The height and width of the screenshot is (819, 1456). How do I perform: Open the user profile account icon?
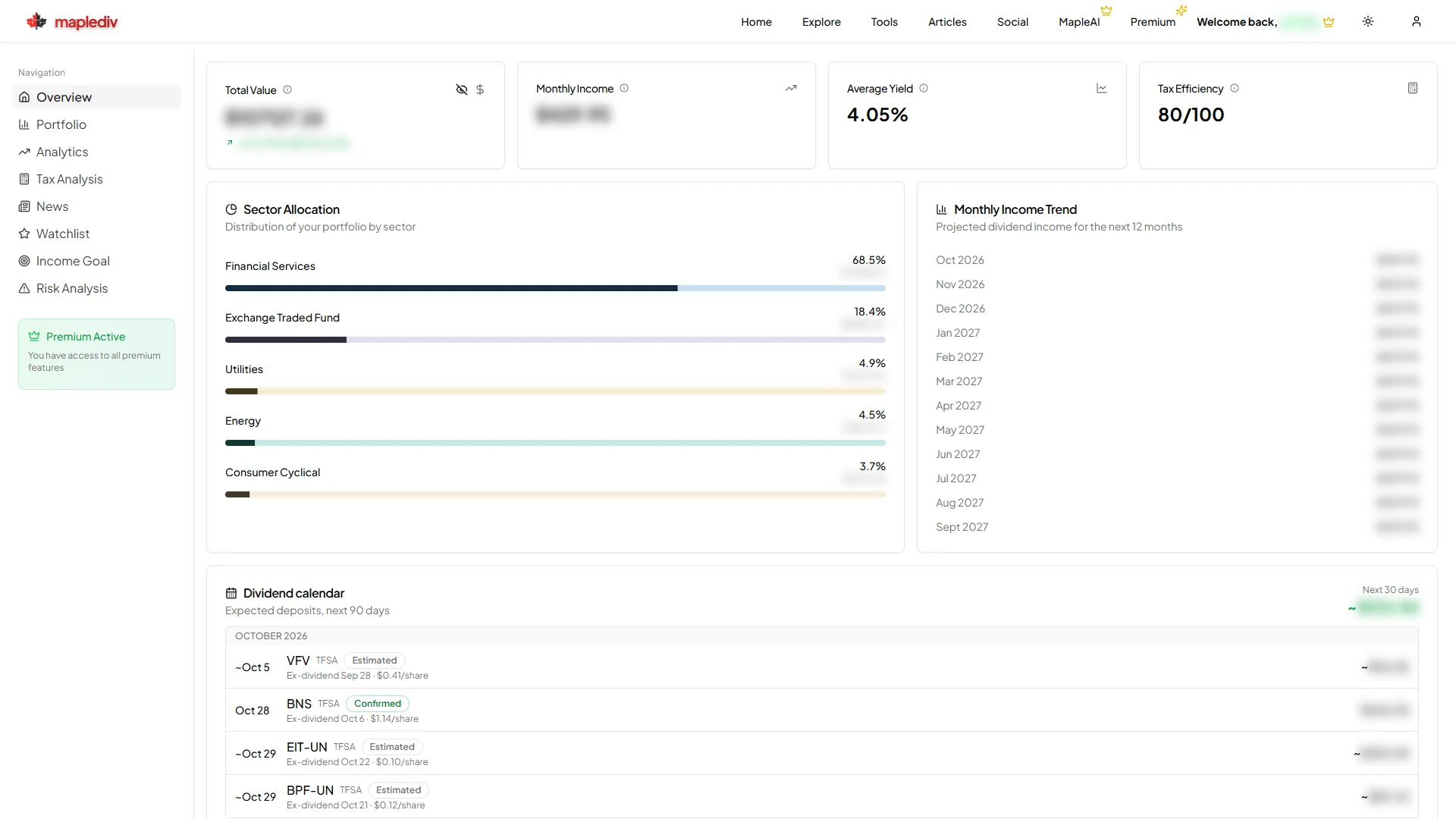pos(1417,21)
